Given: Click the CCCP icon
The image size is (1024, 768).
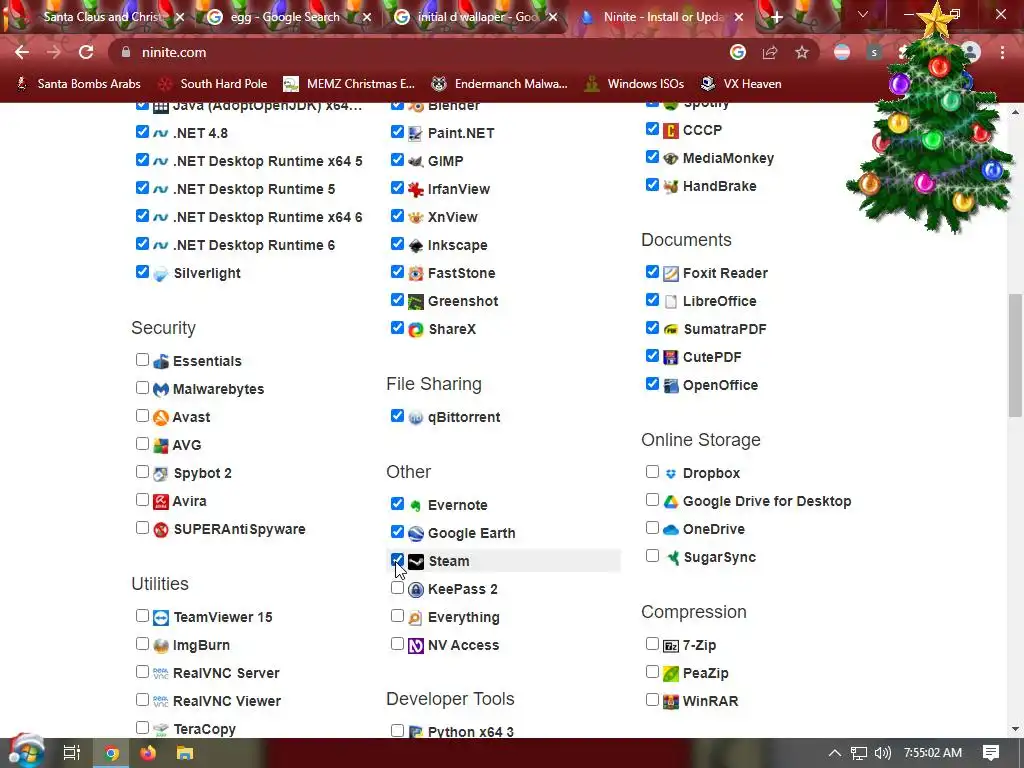Looking at the screenshot, I should point(671,131).
